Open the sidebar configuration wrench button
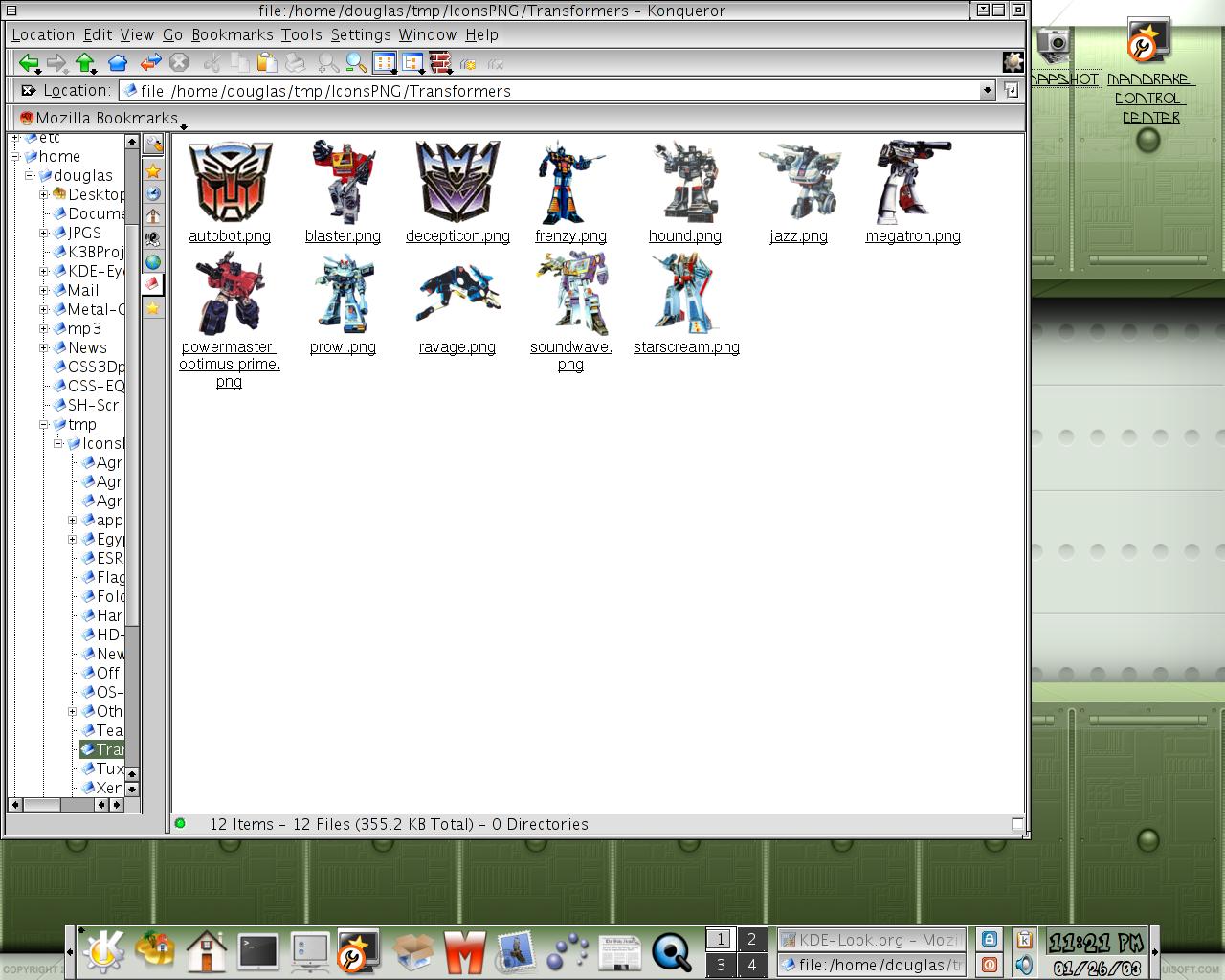Viewport: 1225px width, 980px height. pos(153,145)
